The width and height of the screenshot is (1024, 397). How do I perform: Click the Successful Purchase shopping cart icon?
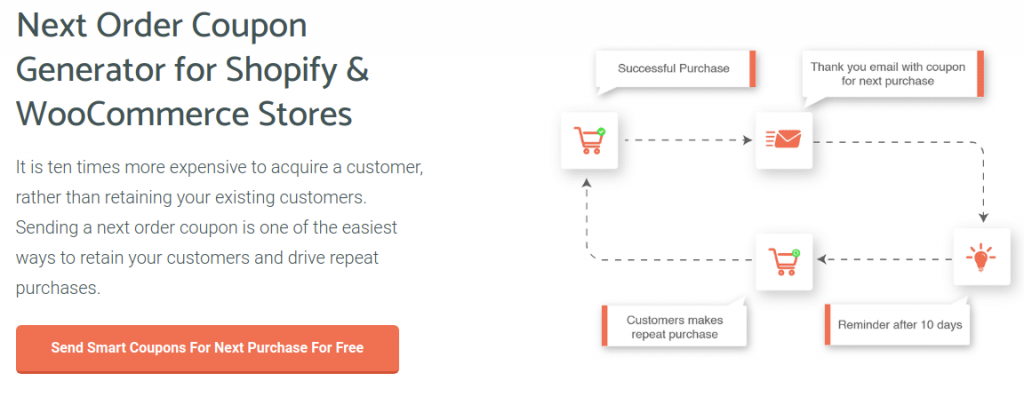(589, 140)
